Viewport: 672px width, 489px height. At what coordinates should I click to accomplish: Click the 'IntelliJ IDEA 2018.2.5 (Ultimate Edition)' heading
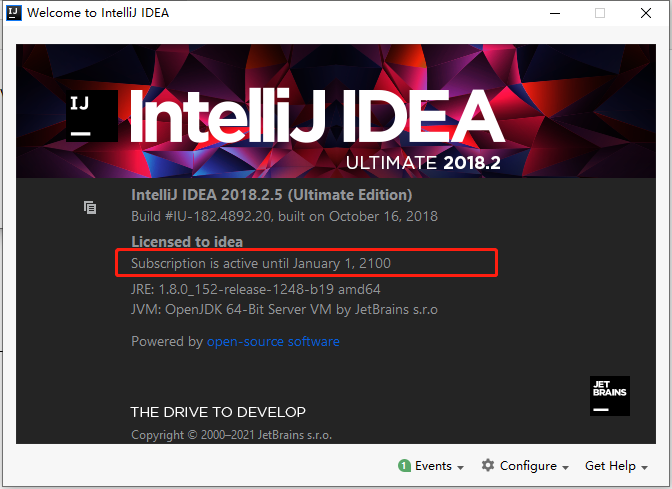tap(272, 195)
